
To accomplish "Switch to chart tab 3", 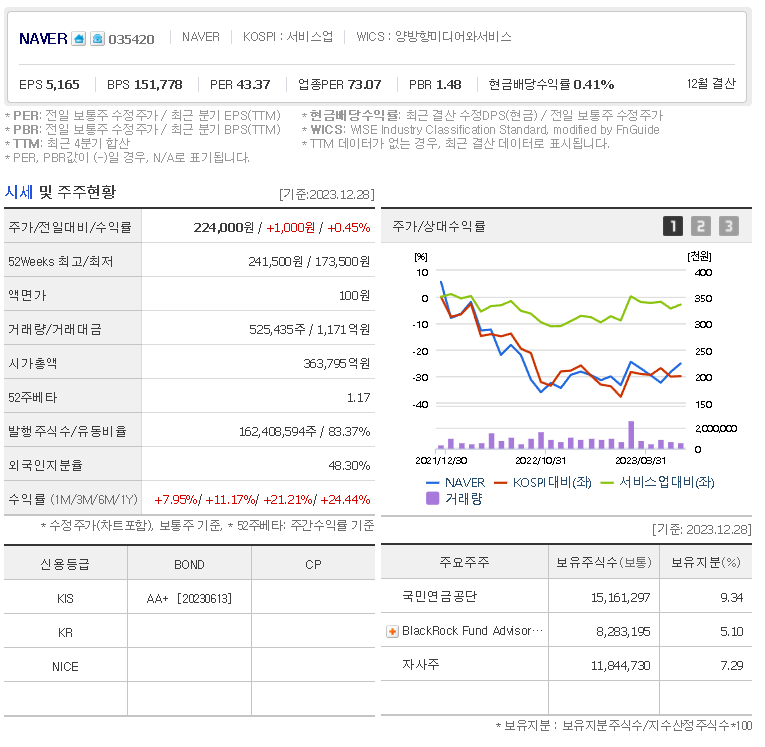I will pos(729,226).
